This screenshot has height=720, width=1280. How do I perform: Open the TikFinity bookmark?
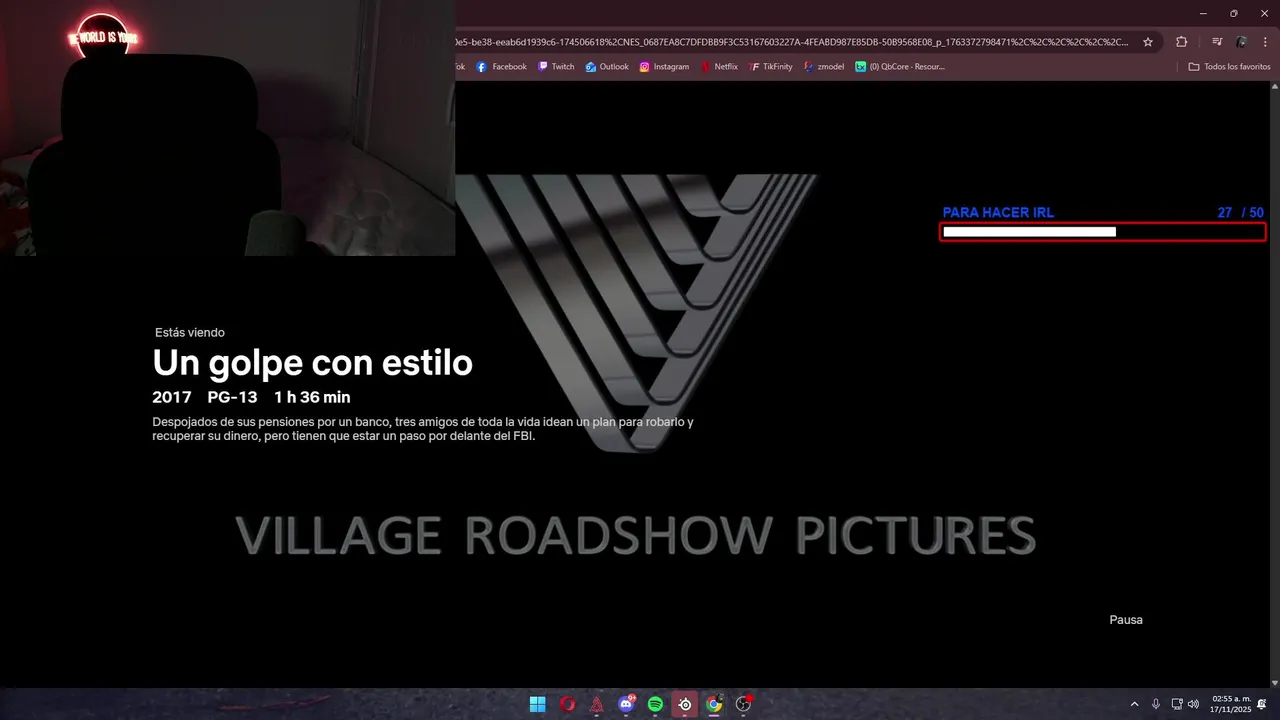pyautogui.click(x=771, y=67)
